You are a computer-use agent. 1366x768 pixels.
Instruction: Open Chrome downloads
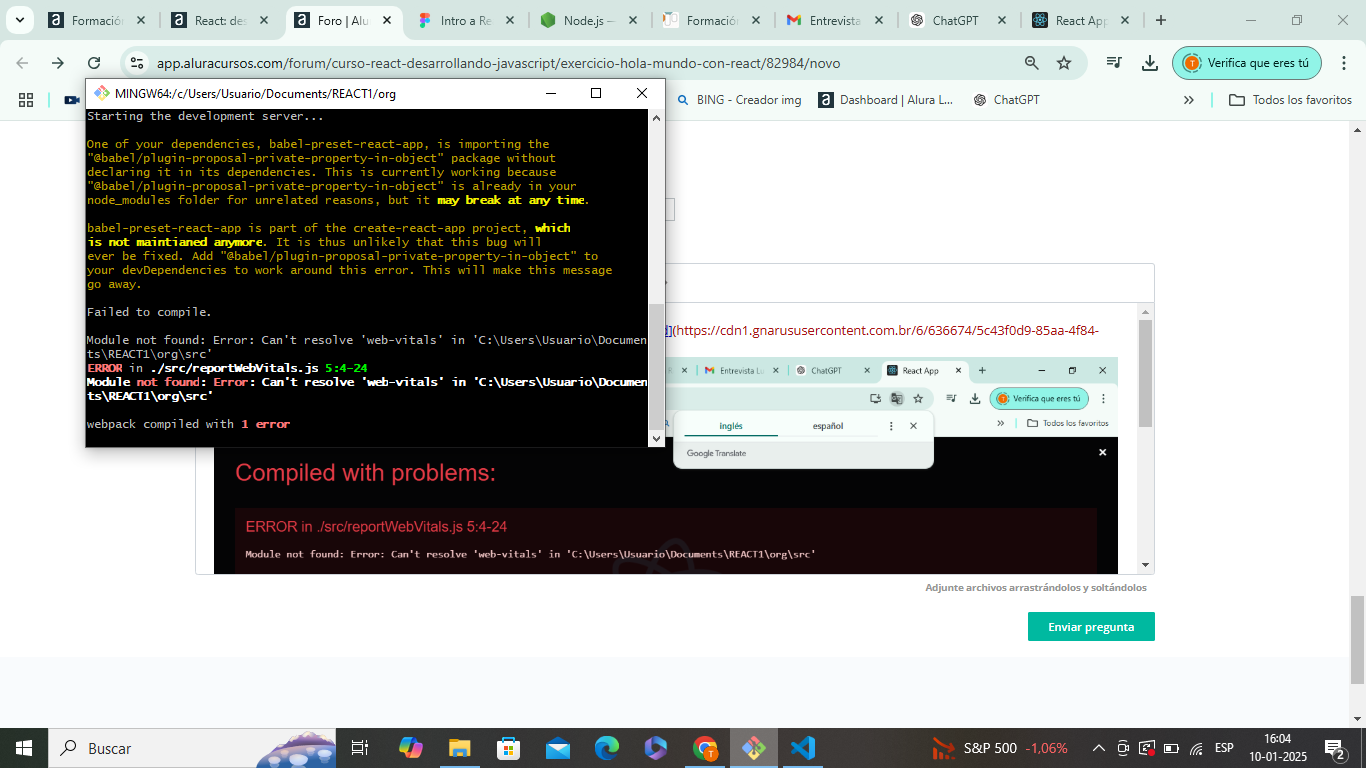1150,63
